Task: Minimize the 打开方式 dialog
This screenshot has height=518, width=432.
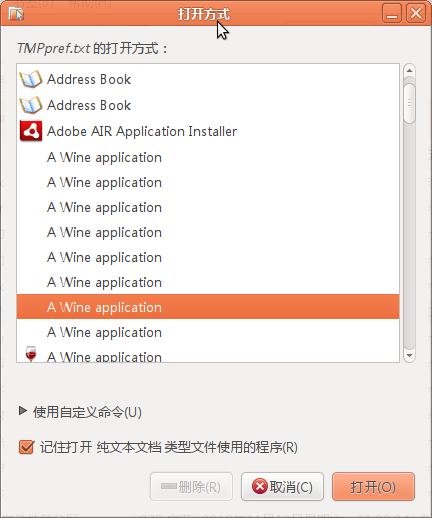Action: pos(392,14)
